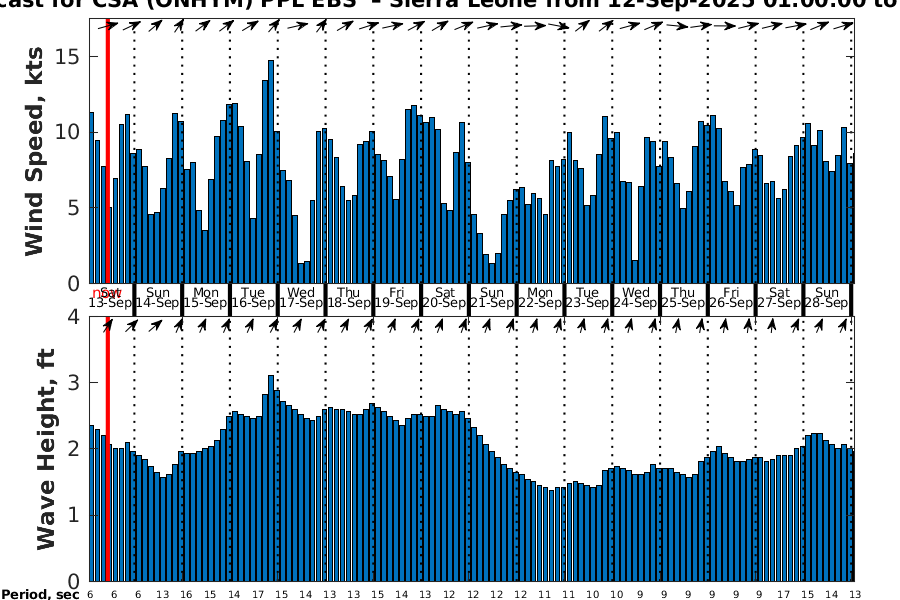The width and height of the screenshot is (900, 600).
Task: Click the "Thu 18-Sep" date label
Action: (x=349, y=297)
